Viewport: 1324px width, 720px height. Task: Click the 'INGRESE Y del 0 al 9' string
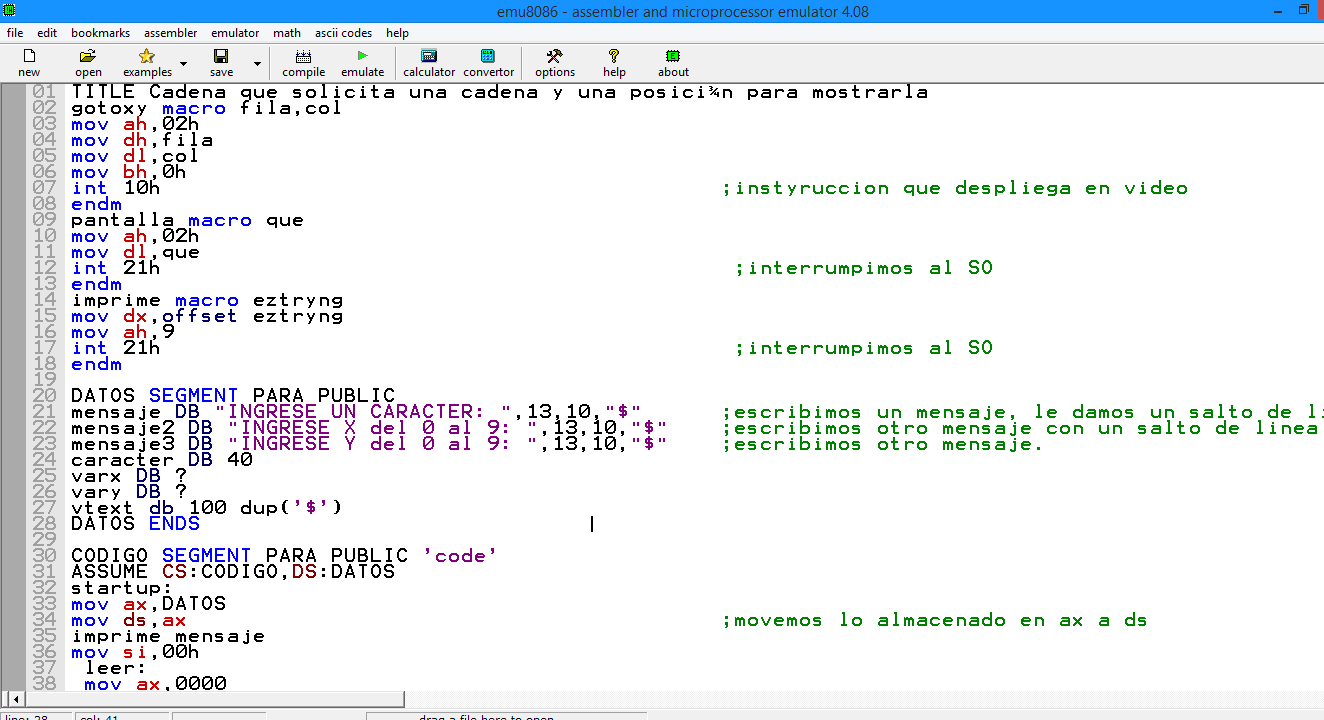click(x=383, y=444)
